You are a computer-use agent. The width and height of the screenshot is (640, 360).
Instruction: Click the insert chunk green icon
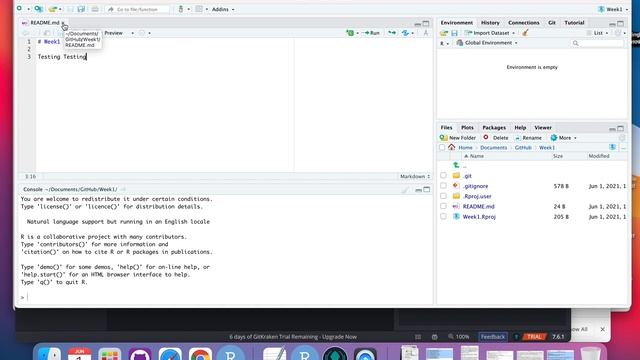350,33
